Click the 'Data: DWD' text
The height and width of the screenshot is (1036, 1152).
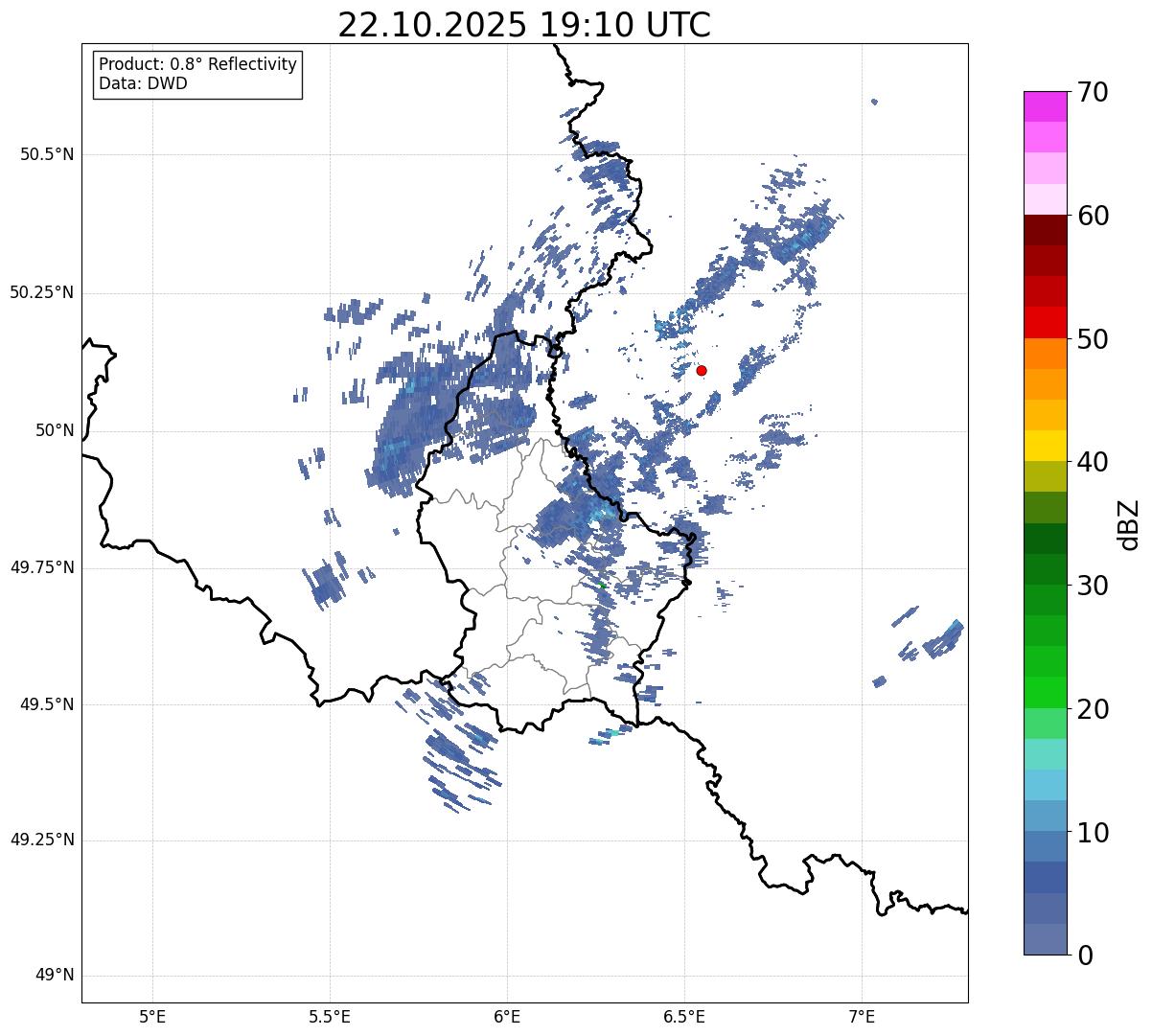point(143,83)
